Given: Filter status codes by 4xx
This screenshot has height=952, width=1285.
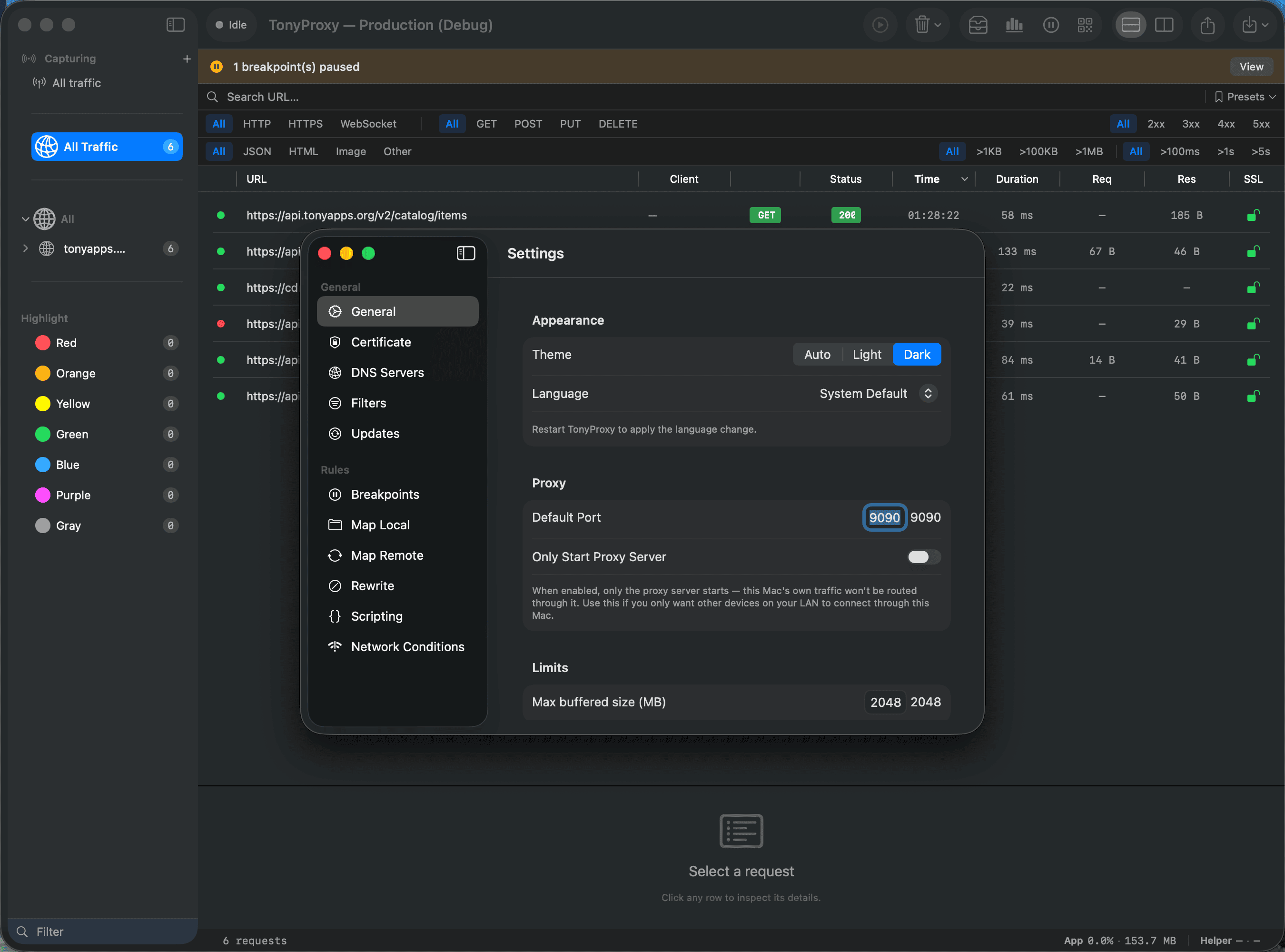Looking at the screenshot, I should [x=1226, y=124].
